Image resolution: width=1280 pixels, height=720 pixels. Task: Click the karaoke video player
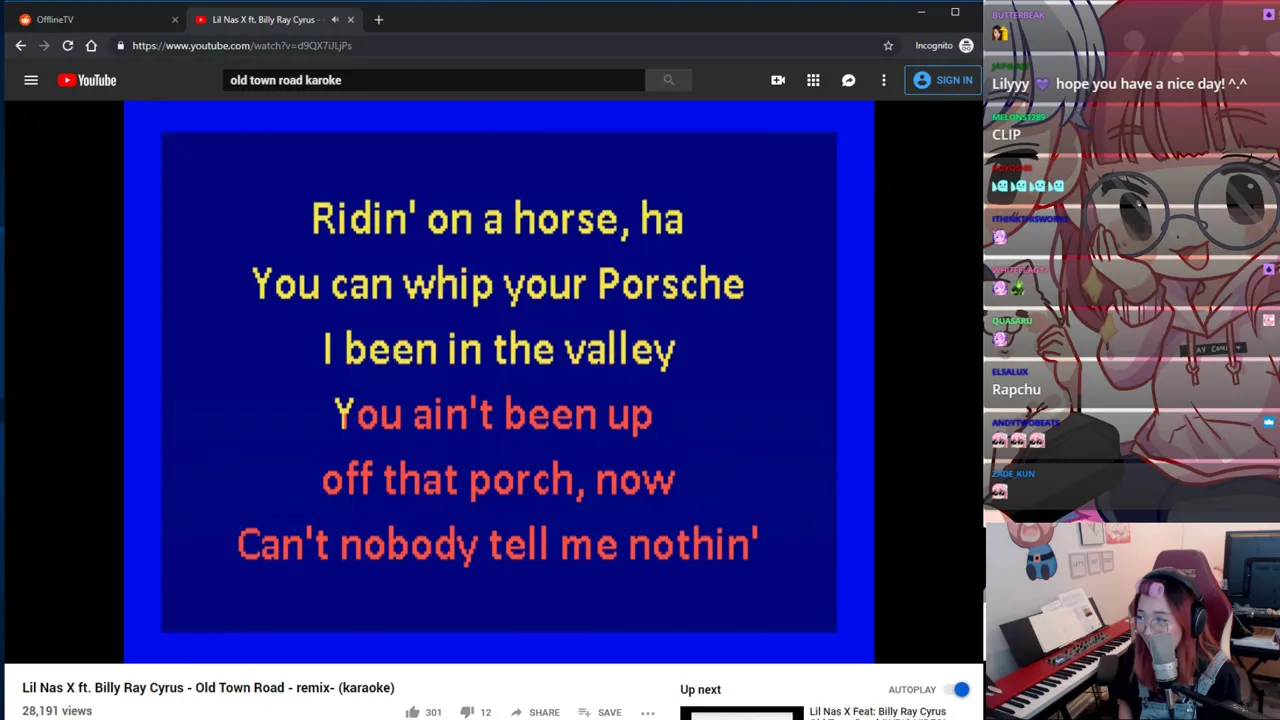tap(499, 381)
